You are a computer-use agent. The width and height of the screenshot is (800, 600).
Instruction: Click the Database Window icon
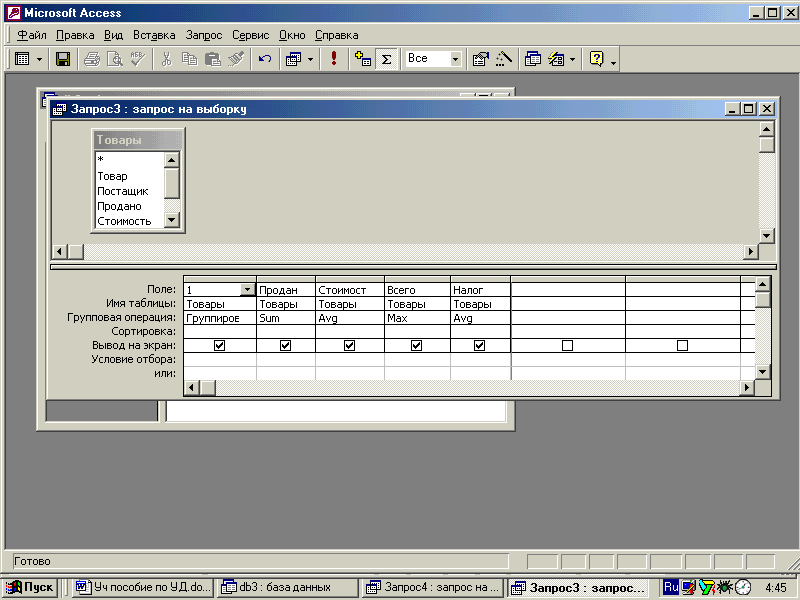[533, 59]
